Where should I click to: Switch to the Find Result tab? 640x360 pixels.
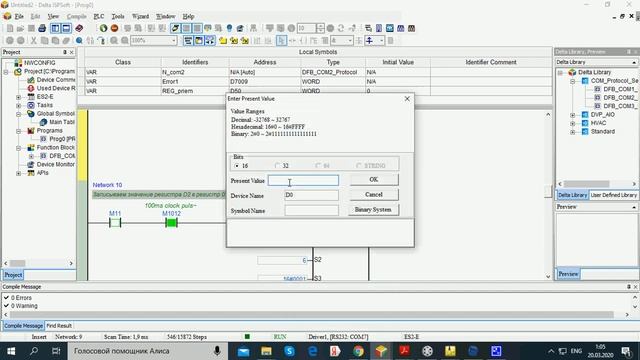click(59, 326)
